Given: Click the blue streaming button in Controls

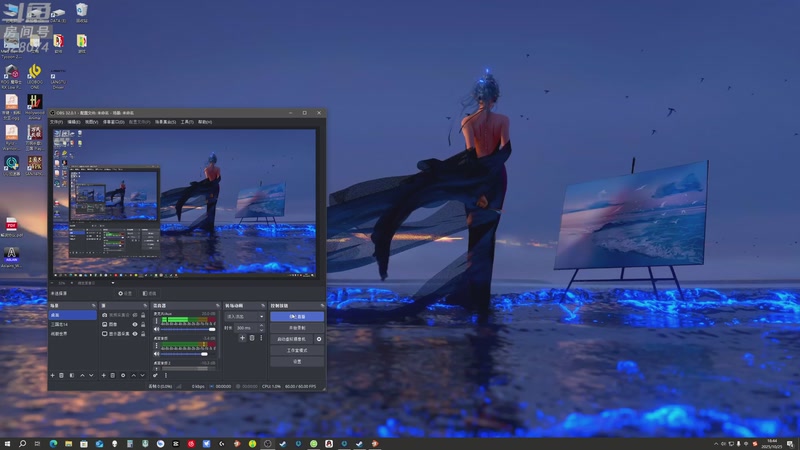Looking at the screenshot, I should click(297, 316).
